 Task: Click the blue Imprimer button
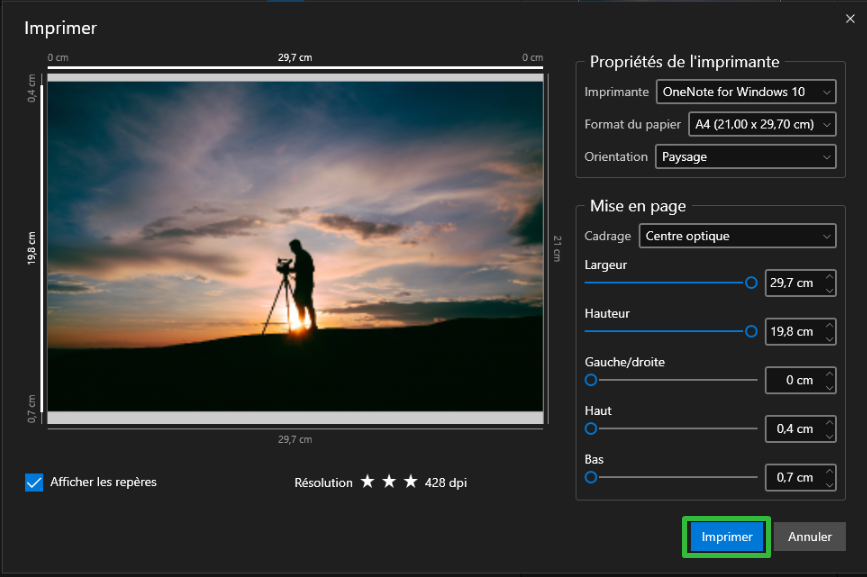(727, 537)
